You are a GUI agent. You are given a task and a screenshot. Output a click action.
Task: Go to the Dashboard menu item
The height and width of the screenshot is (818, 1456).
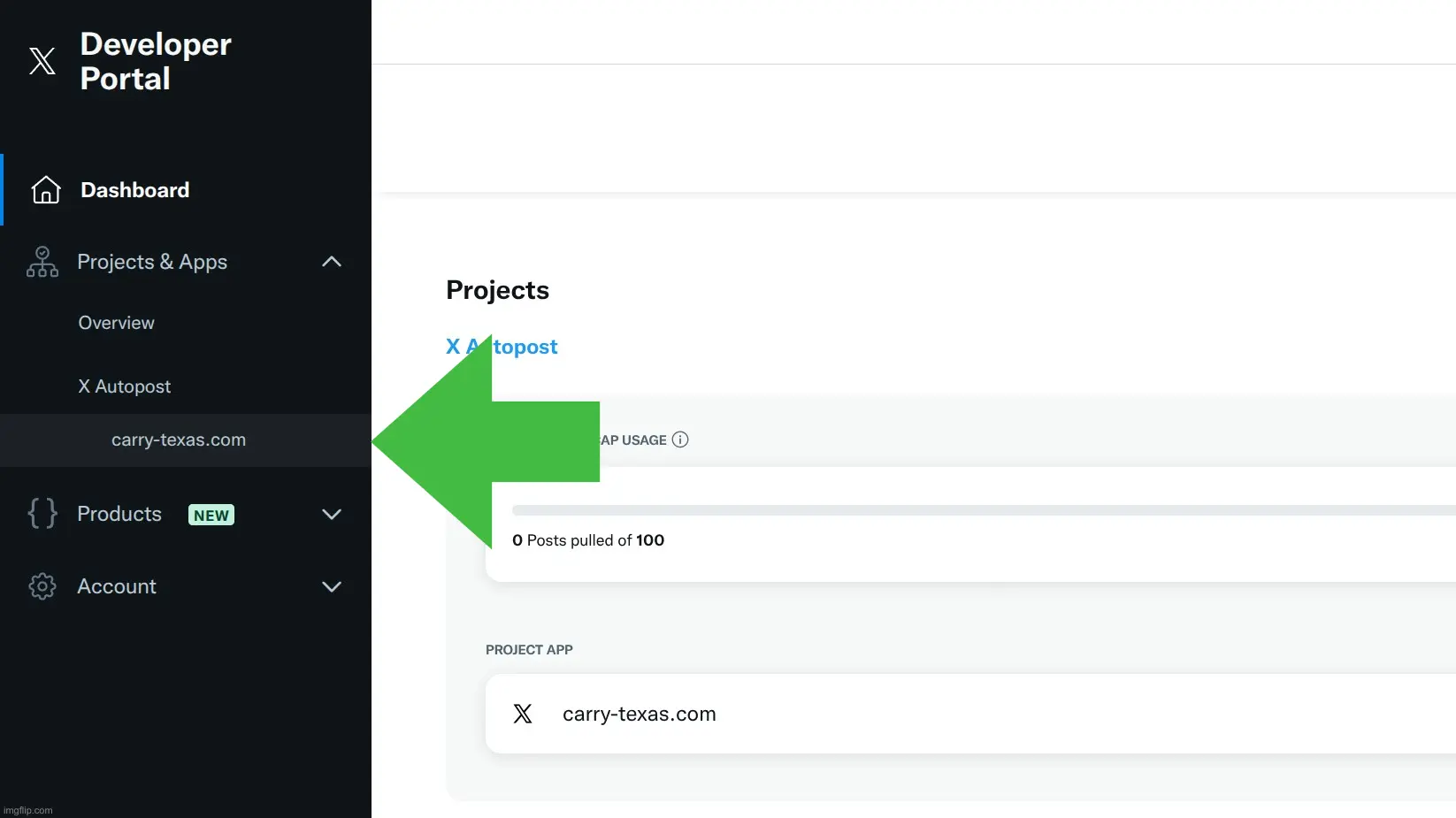click(134, 190)
